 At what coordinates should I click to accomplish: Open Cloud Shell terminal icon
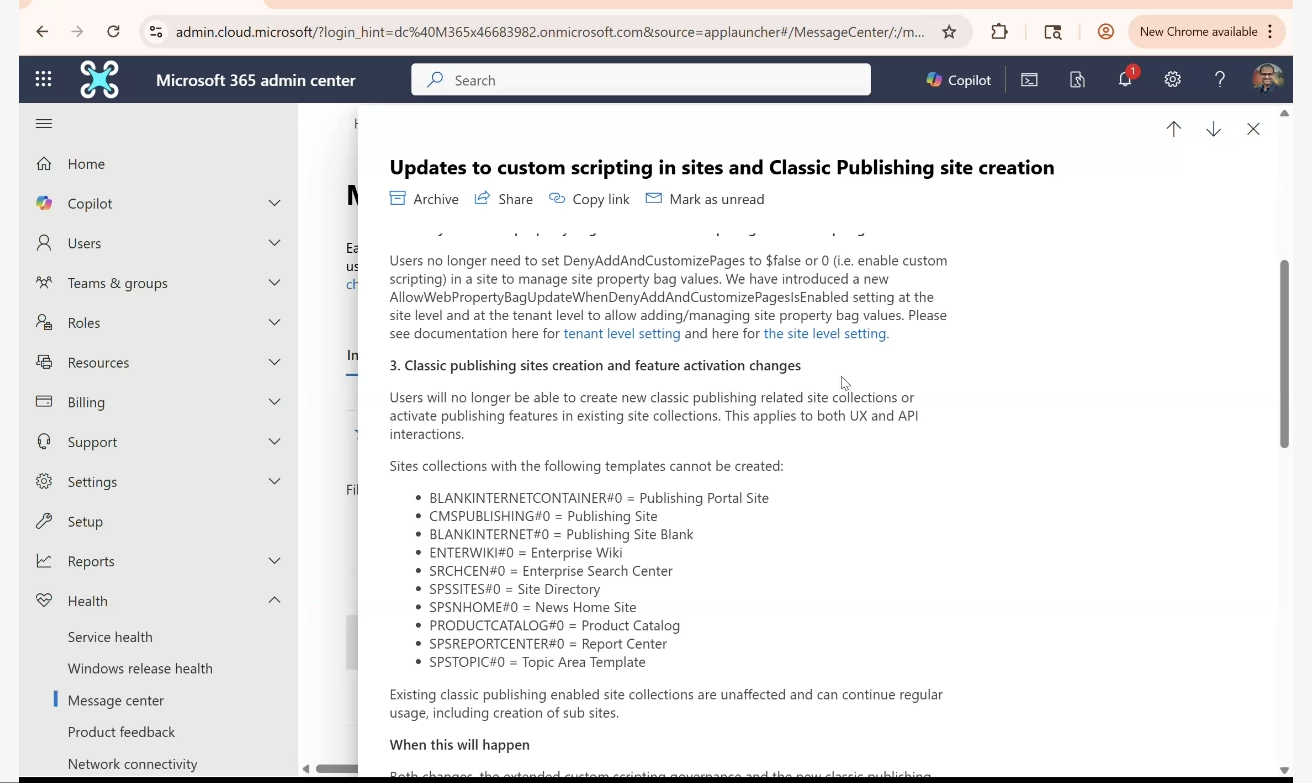point(1029,80)
